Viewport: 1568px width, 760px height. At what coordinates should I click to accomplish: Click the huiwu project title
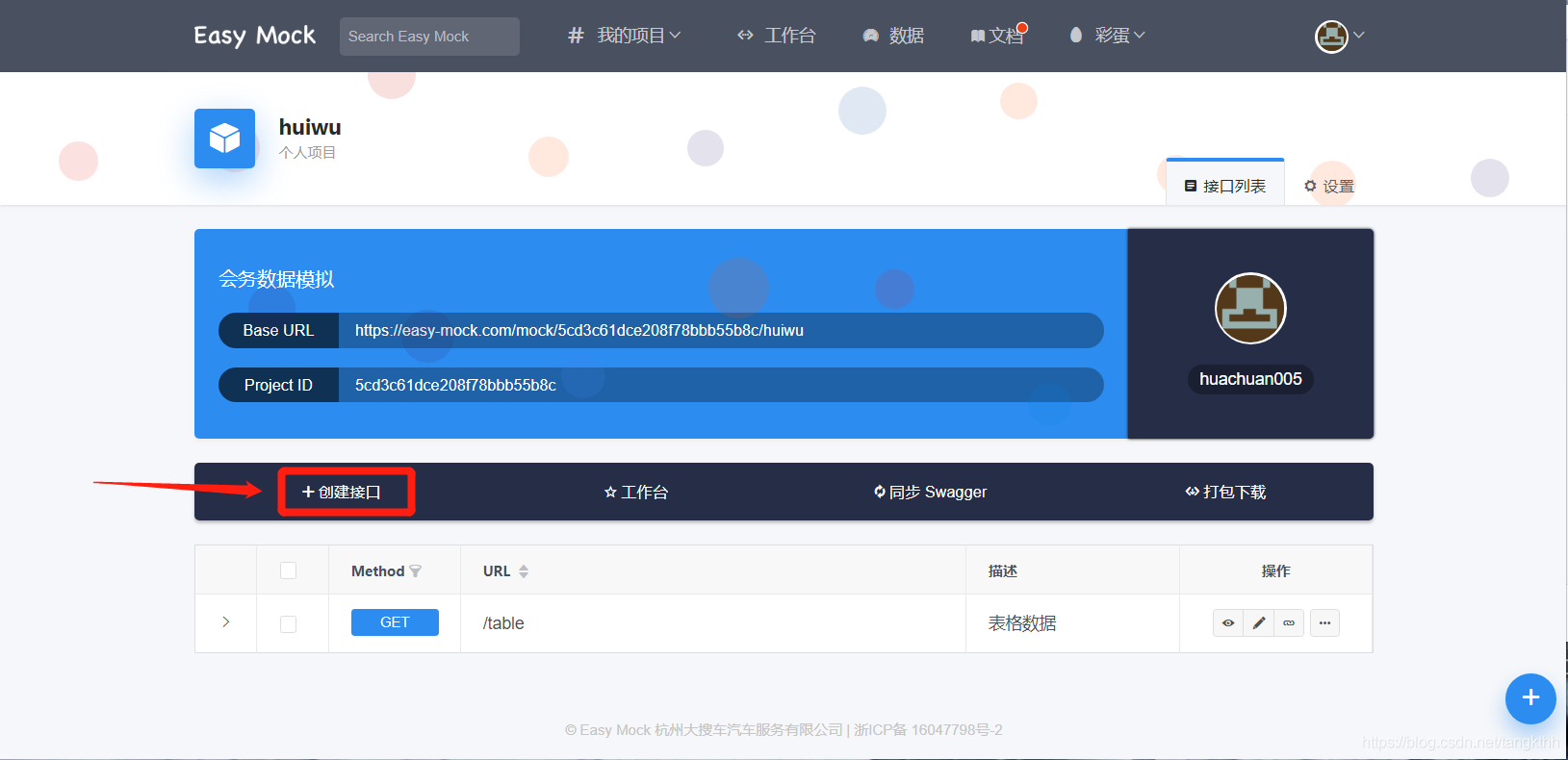310,127
